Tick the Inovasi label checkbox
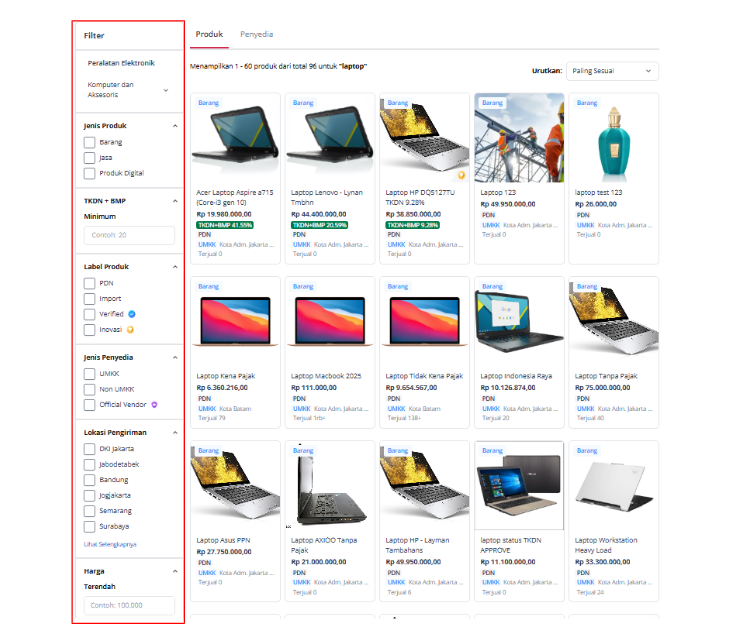This screenshot has height=638, width=749. click(x=89, y=330)
